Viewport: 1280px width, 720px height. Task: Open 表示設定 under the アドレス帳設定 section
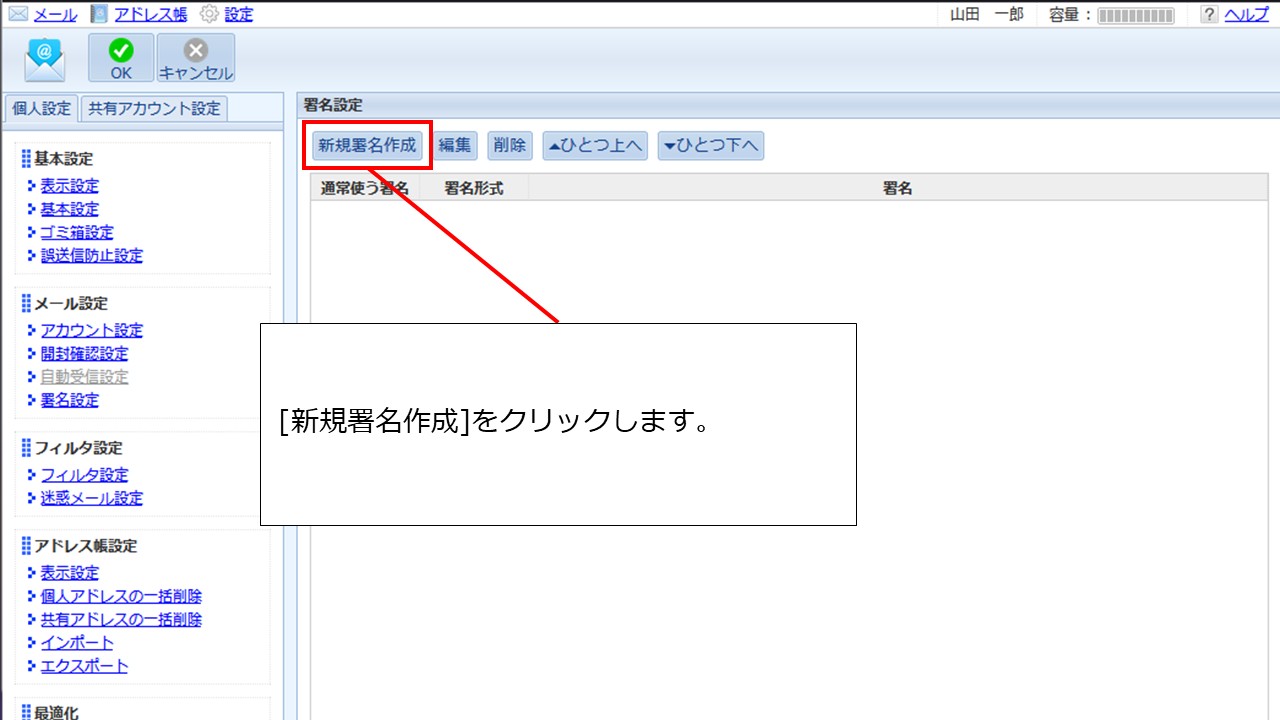tap(69, 573)
